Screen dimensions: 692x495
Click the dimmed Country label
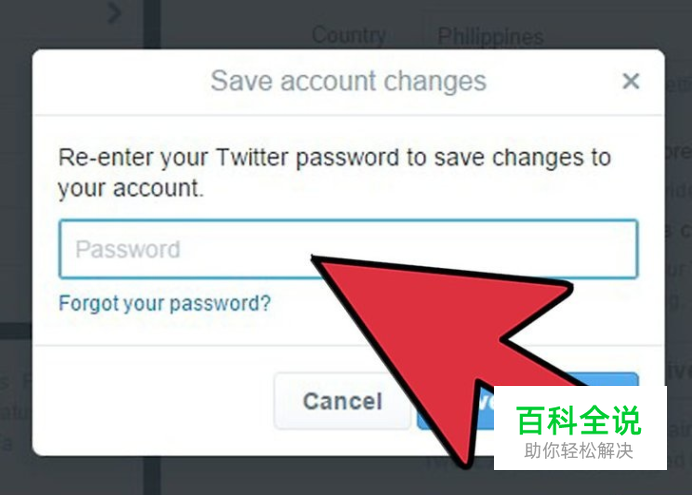pos(349,35)
